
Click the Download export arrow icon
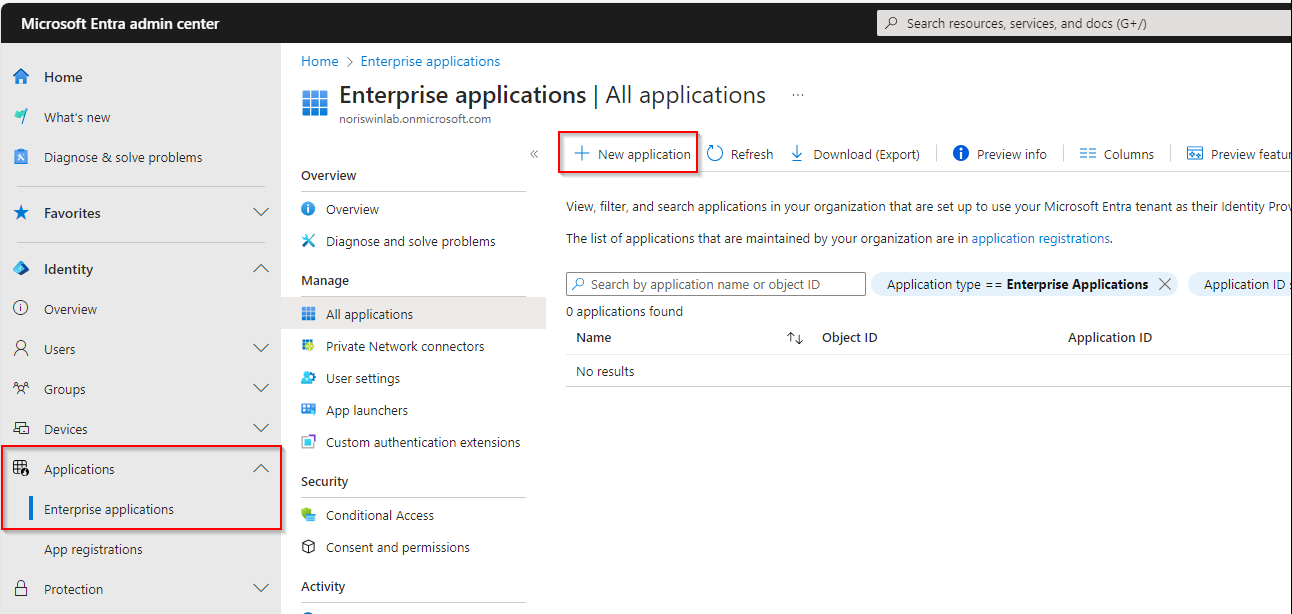(x=797, y=154)
